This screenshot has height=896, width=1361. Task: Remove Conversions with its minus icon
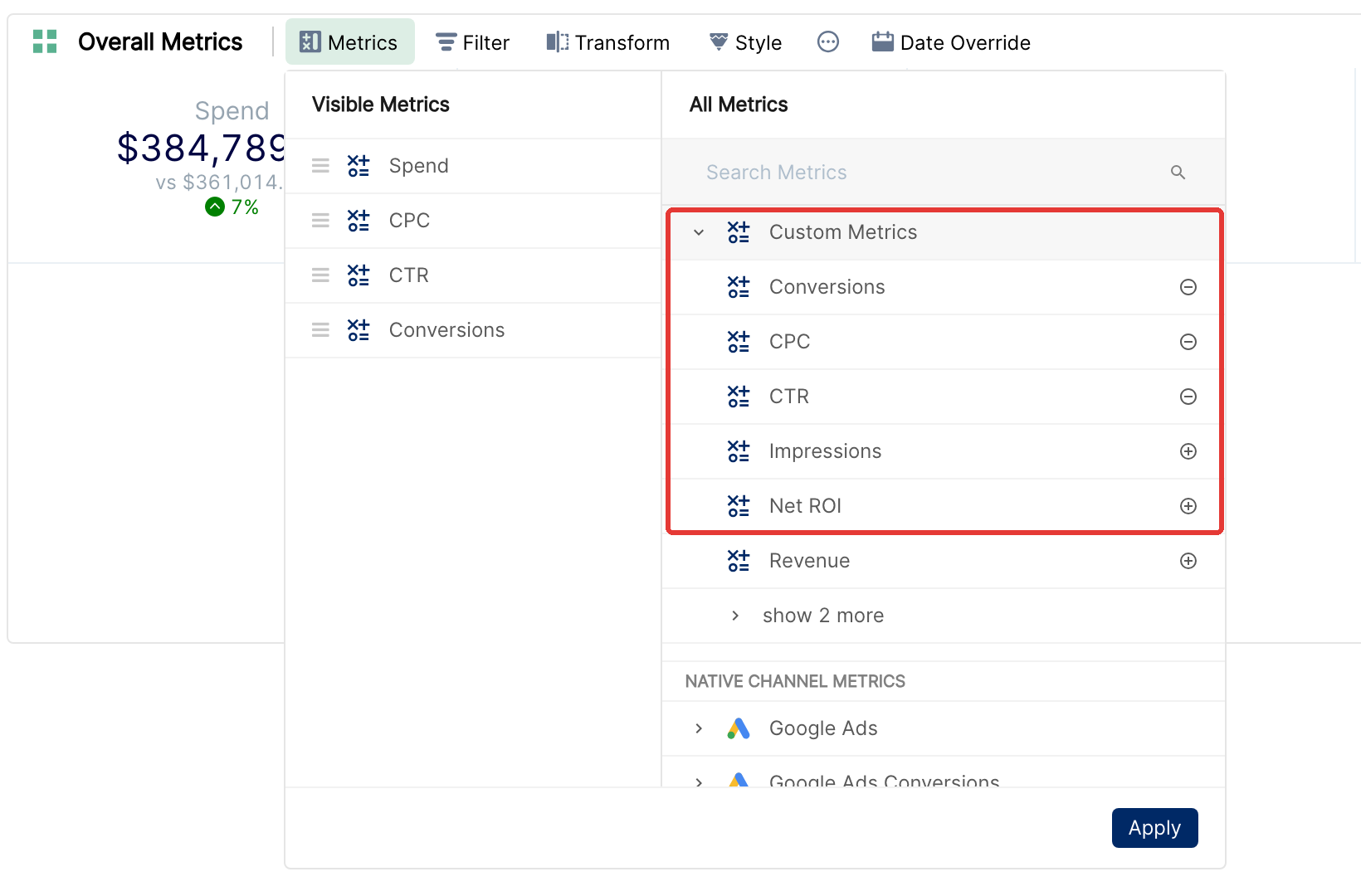1188,287
